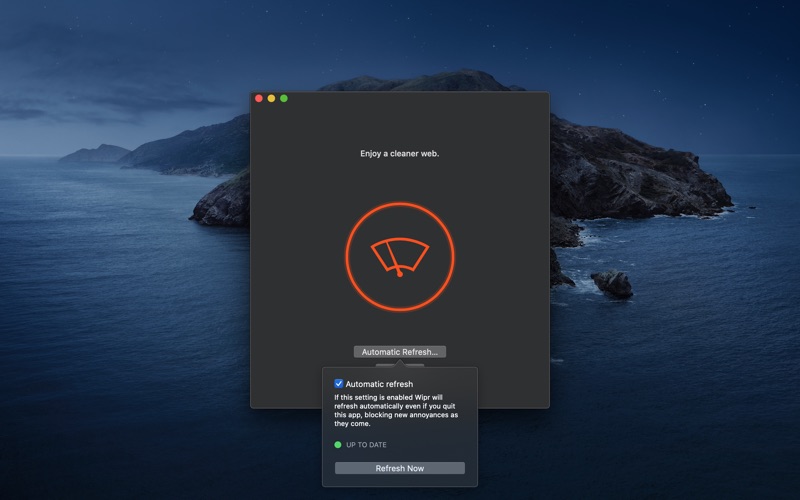Click the Automatic refresh setting description text
The image size is (800, 500).
tap(396, 410)
